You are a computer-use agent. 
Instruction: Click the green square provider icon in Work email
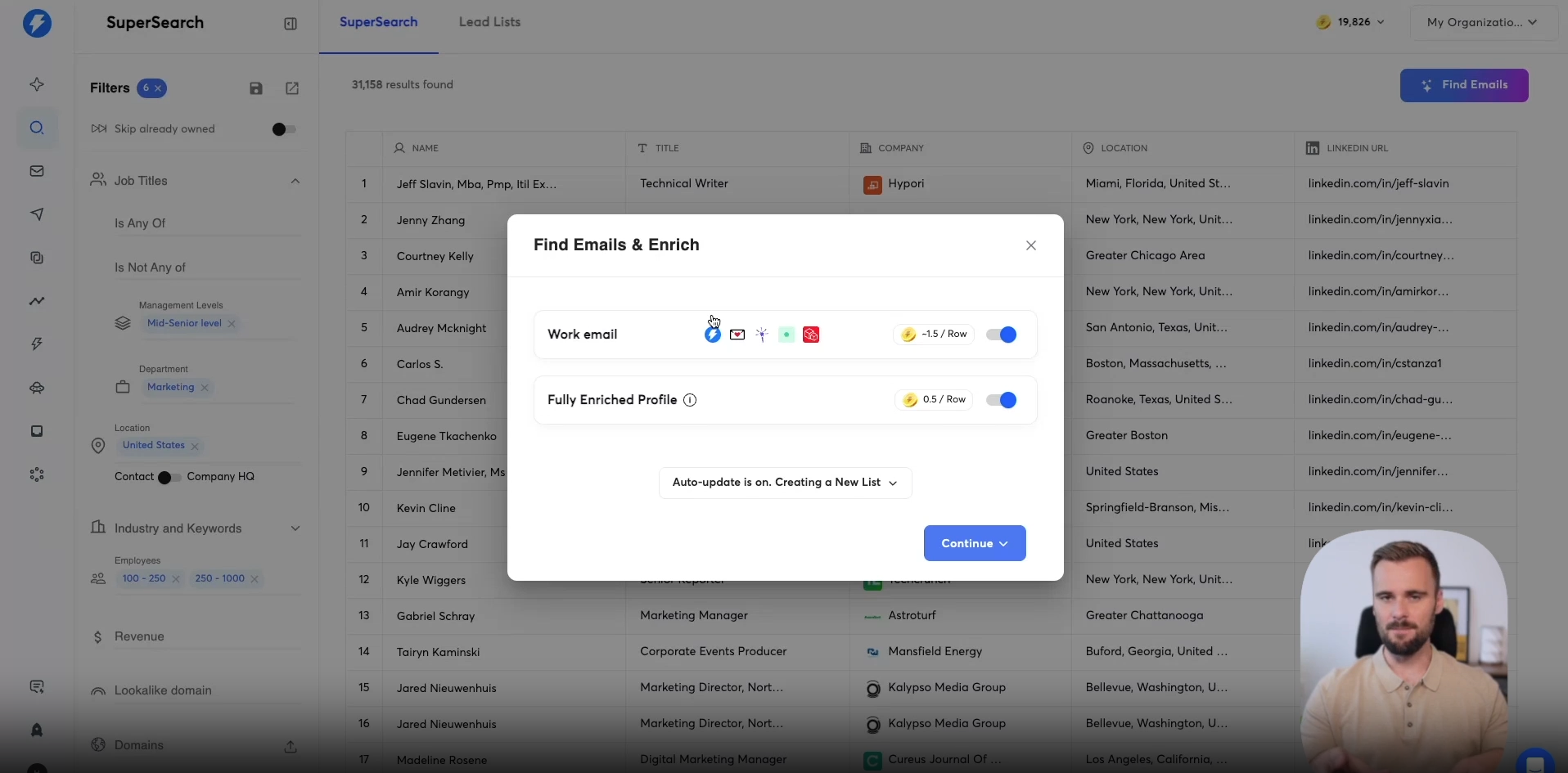click(786, 335)
